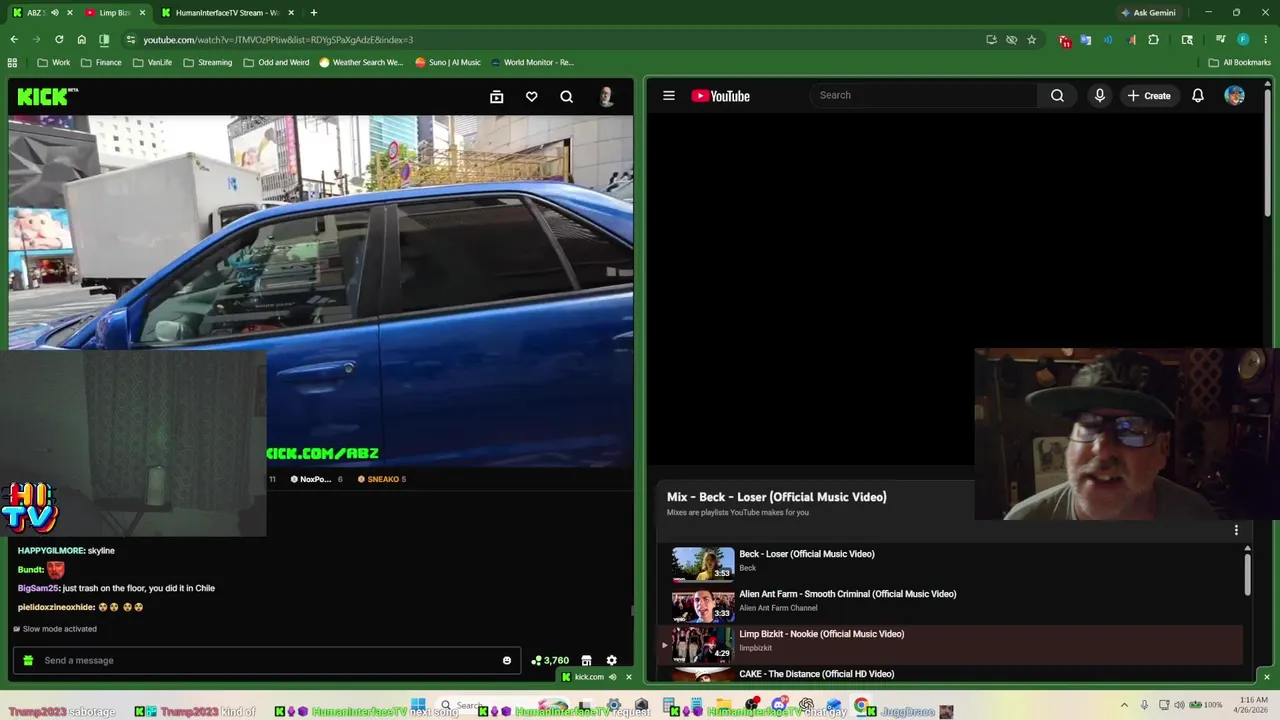The height and width of the screenshot is (720, 1280).
Task: Close the Limp Bizkit tab
Action: (142, 13)
